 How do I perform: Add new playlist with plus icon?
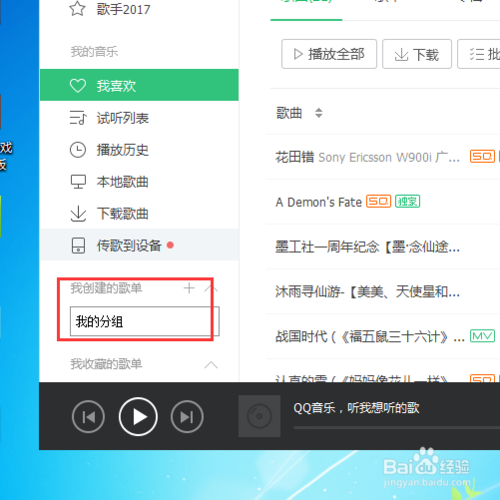[189, 288]
